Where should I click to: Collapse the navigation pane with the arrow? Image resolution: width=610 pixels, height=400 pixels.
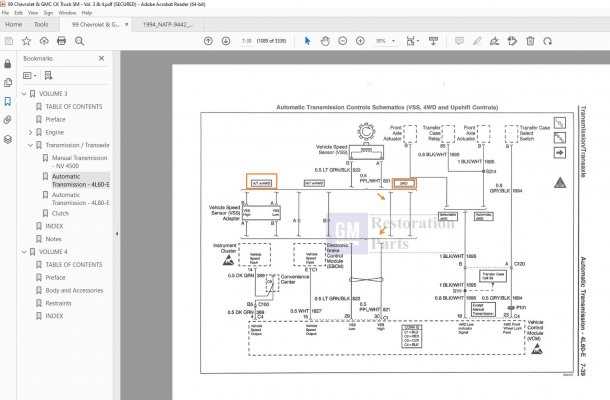(x=117, y=234)
